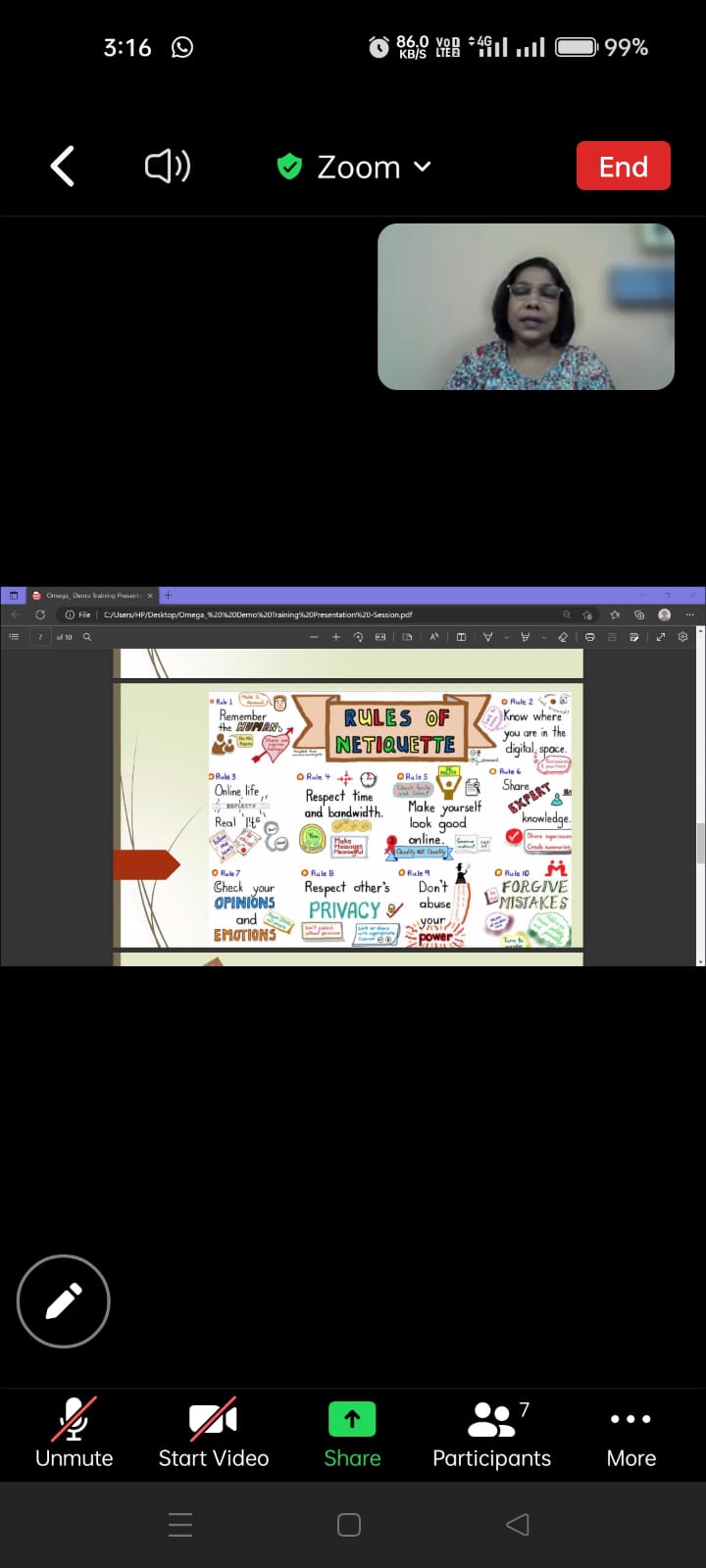Tap the green encryption shield icon
This screenshot has width=706, height=1568.
(x=289, y=167)
